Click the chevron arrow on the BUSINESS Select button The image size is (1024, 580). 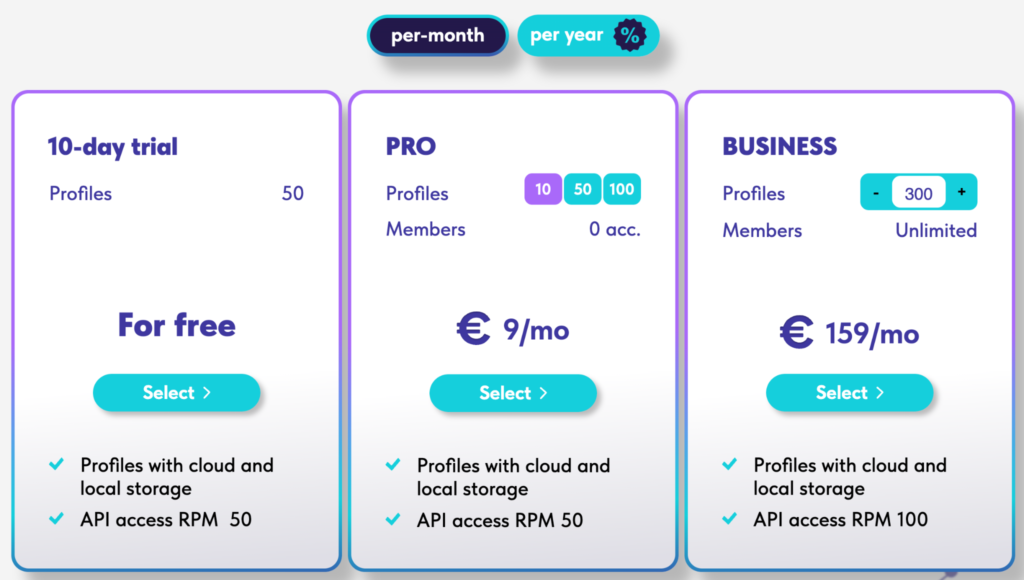point(880,393)
